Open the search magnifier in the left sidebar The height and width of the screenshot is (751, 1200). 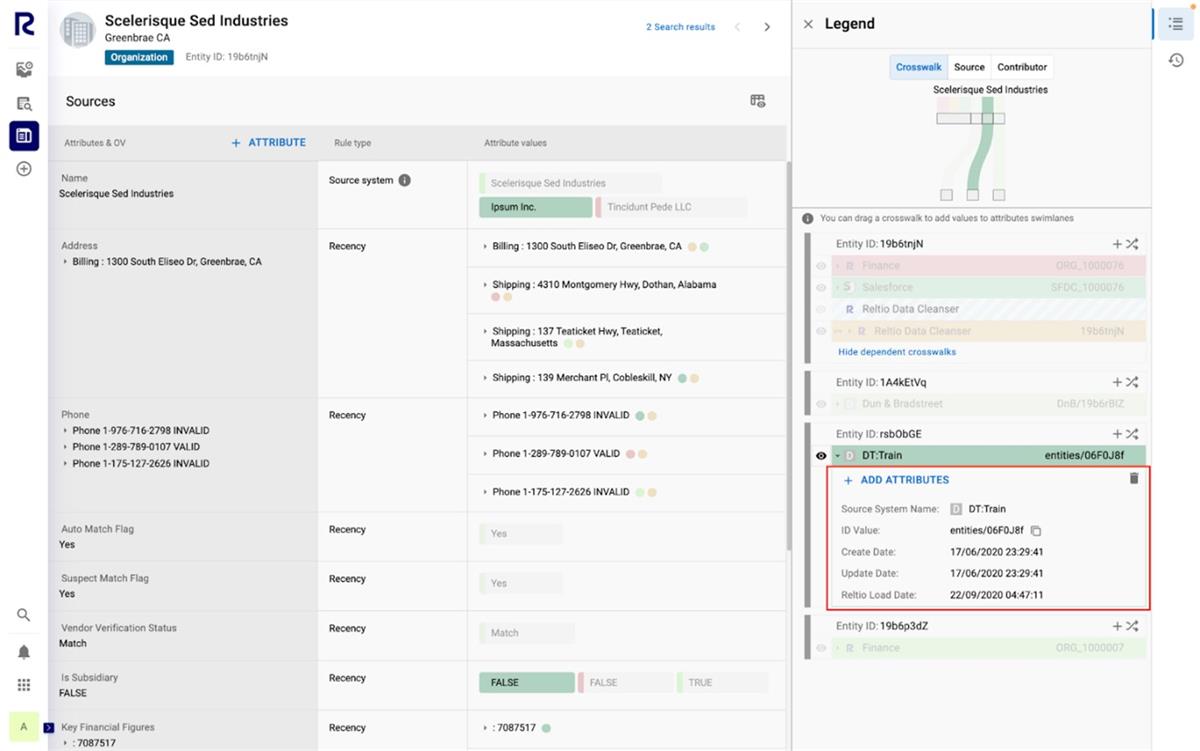[x=24, y=614]
